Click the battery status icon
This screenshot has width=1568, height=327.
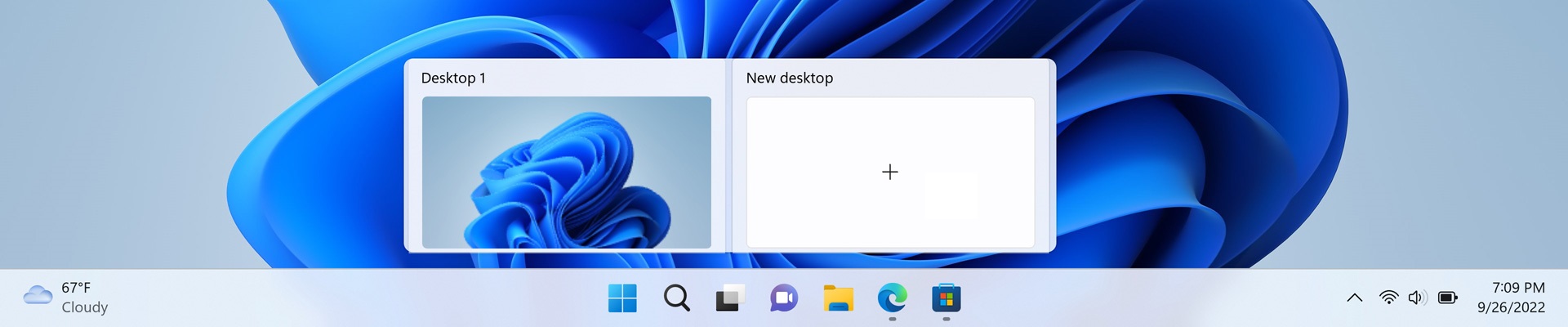[x=1447, y=298]
